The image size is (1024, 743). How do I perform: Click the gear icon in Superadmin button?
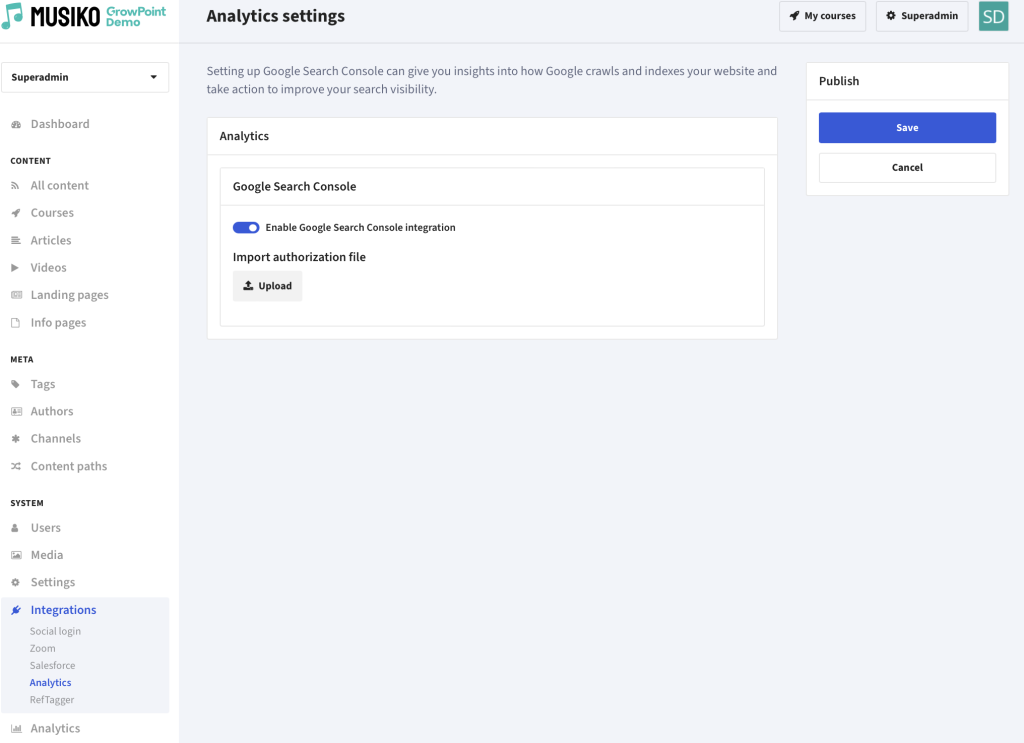click(x=891, y=16)
